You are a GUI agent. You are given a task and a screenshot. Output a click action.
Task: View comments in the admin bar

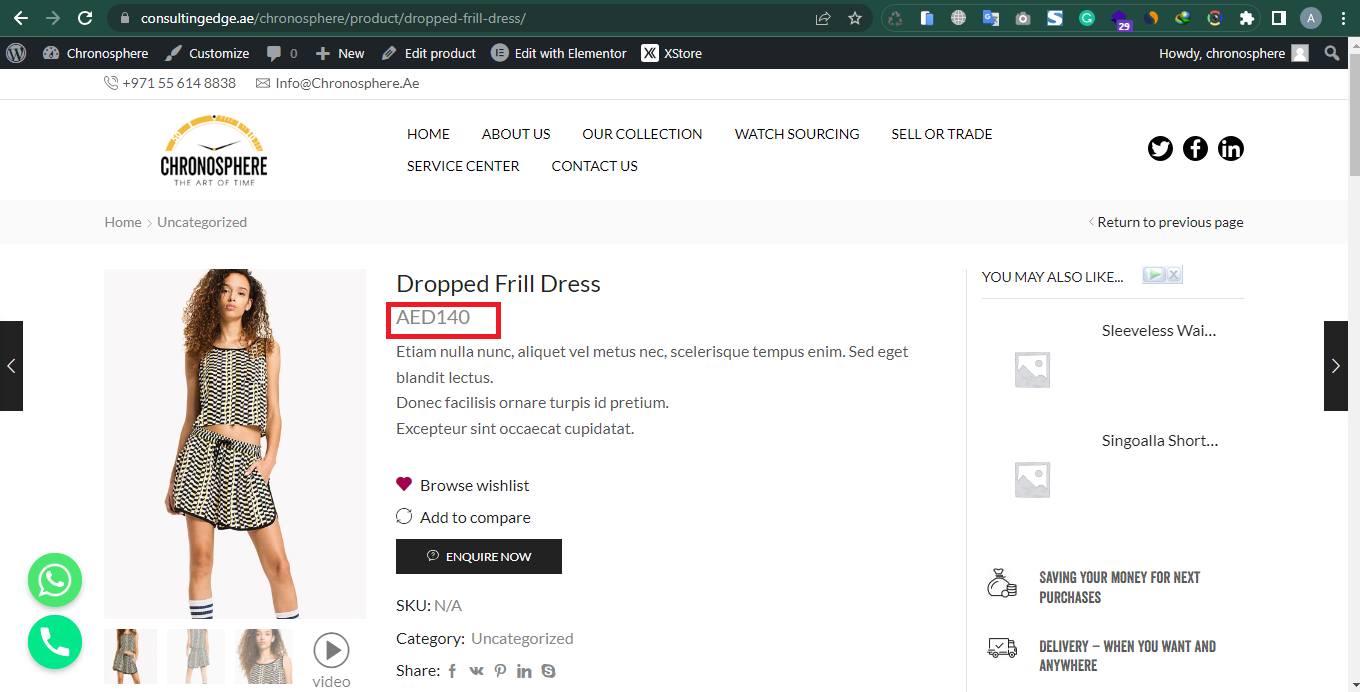coord(282,53)
